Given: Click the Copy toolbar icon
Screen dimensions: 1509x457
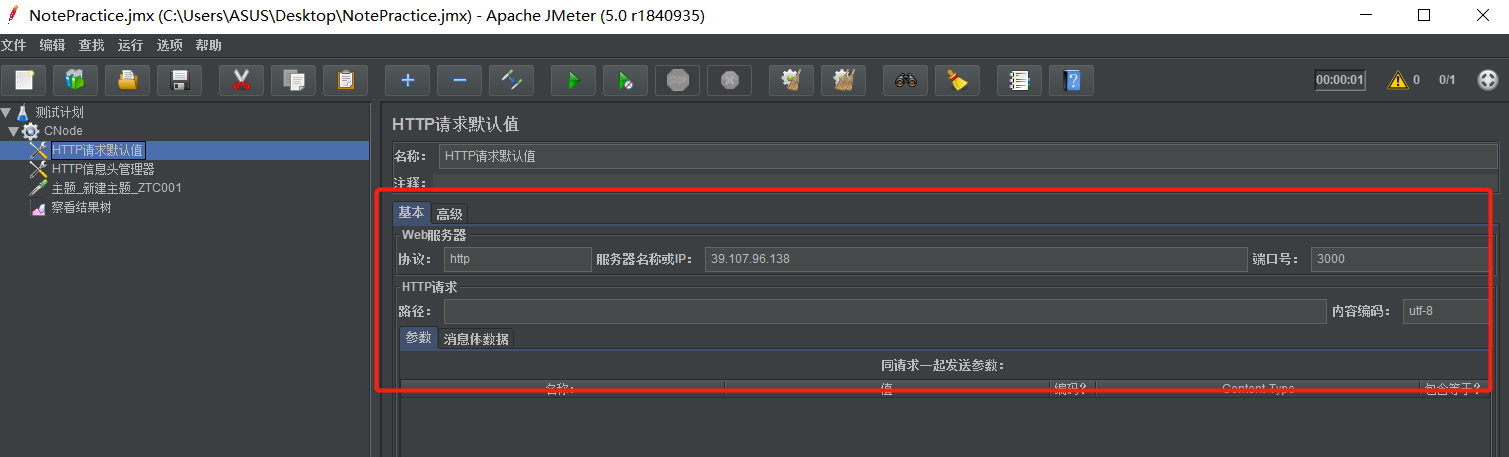Looking at the screenshot, I should tap(293, 80).
